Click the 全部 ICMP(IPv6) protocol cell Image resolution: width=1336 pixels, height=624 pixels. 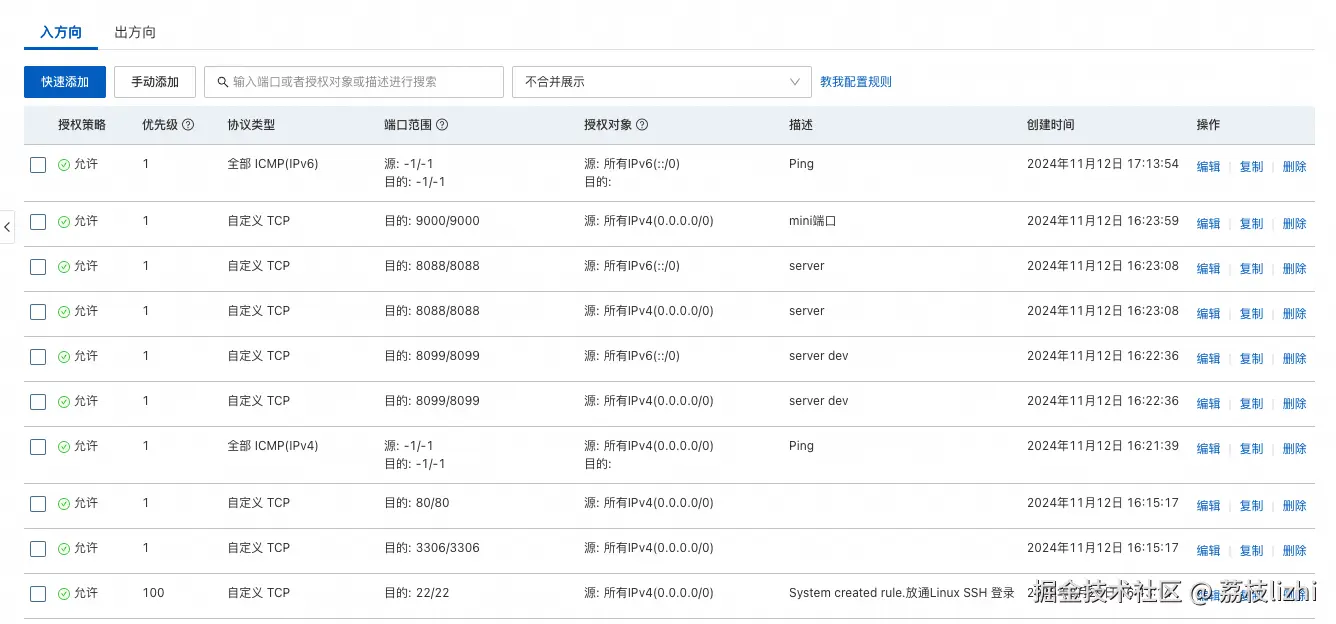tap(273, 164)
